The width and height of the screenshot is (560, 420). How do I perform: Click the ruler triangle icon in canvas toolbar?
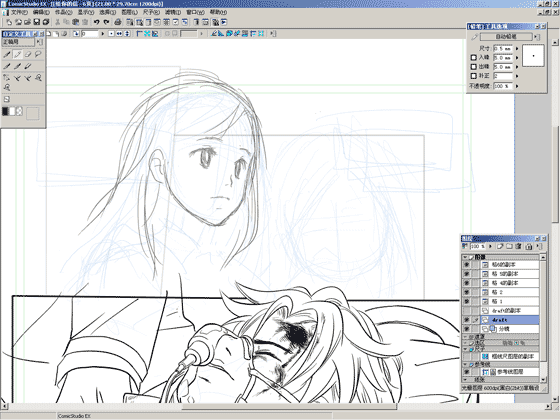[x=221, y=34]
